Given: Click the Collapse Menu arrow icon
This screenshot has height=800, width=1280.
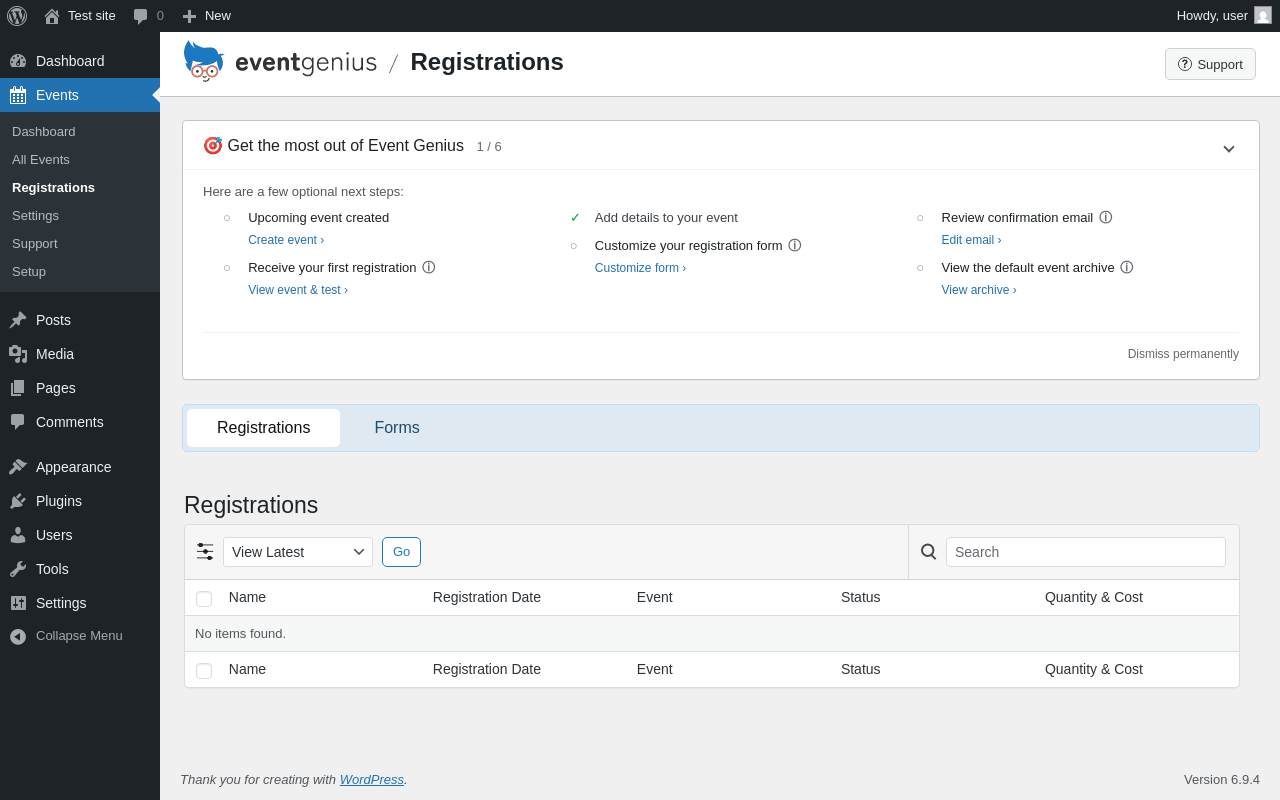Looking at the screenshot, I should pos(18,636).
